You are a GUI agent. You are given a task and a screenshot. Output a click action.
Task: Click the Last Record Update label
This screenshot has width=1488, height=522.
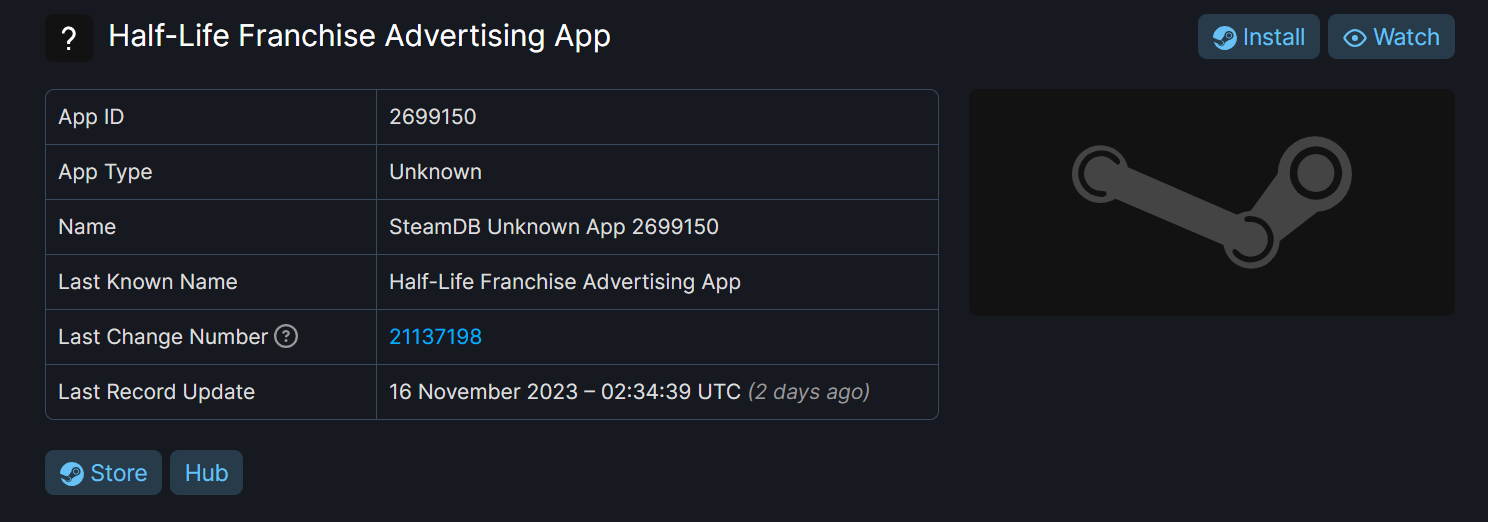pyautogui.click(x=156, y=392)
